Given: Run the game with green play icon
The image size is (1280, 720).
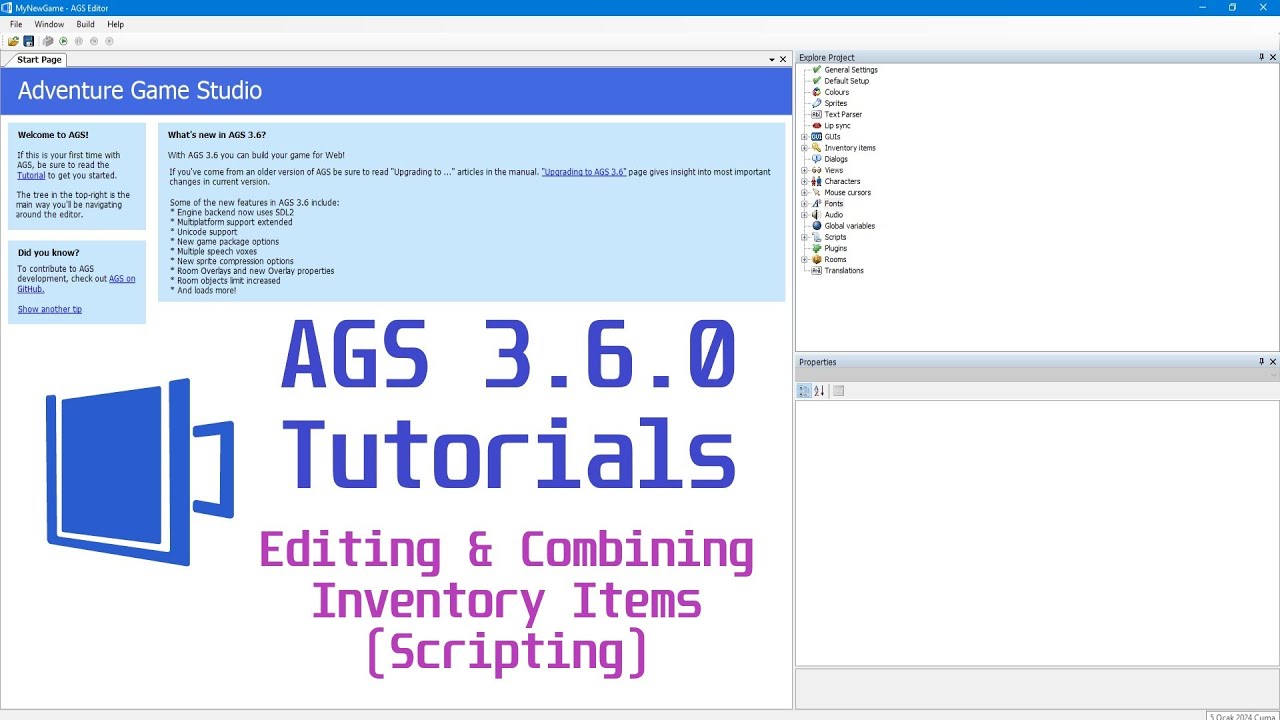Looking at the screenshot, I should coord(63,41).
